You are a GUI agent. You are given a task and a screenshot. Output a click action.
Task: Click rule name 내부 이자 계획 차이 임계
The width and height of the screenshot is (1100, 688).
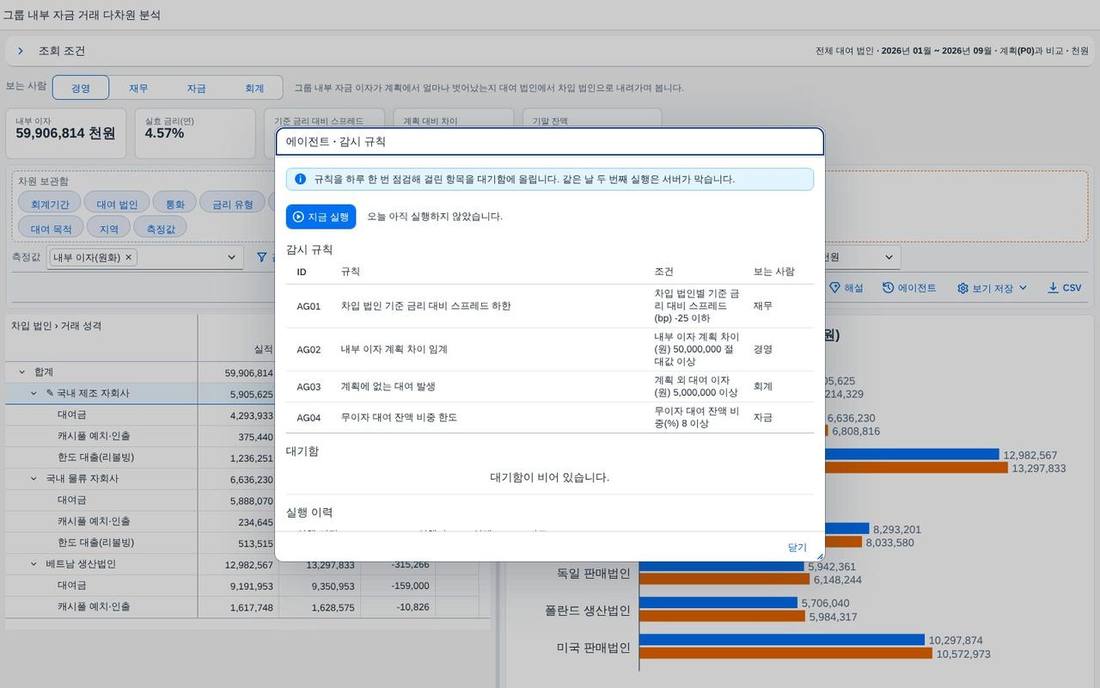tap(394, 349)
